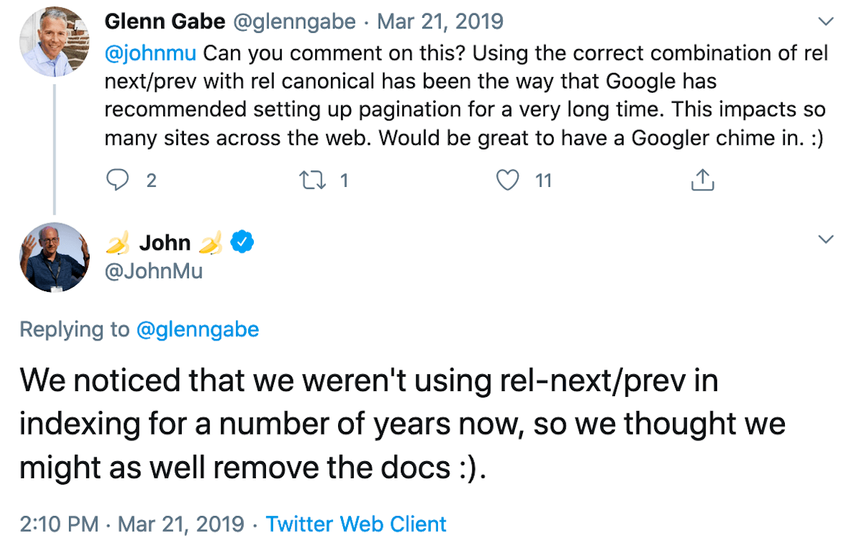
Task: Expand options menu on Glenn's tweet
Action: (825, 21)
